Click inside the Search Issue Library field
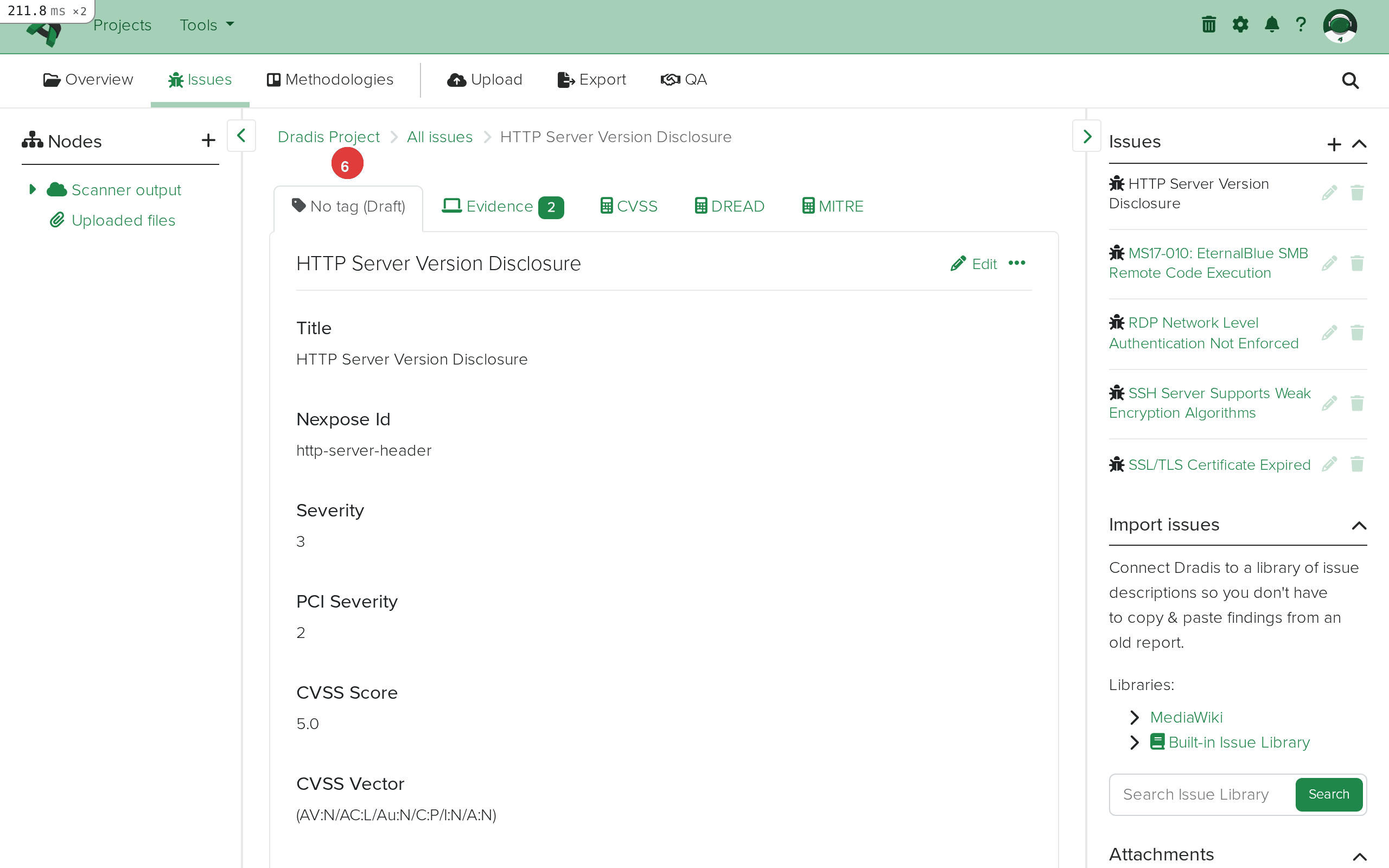Screen dimensions: 1389x868 [x=1197, y=794]
